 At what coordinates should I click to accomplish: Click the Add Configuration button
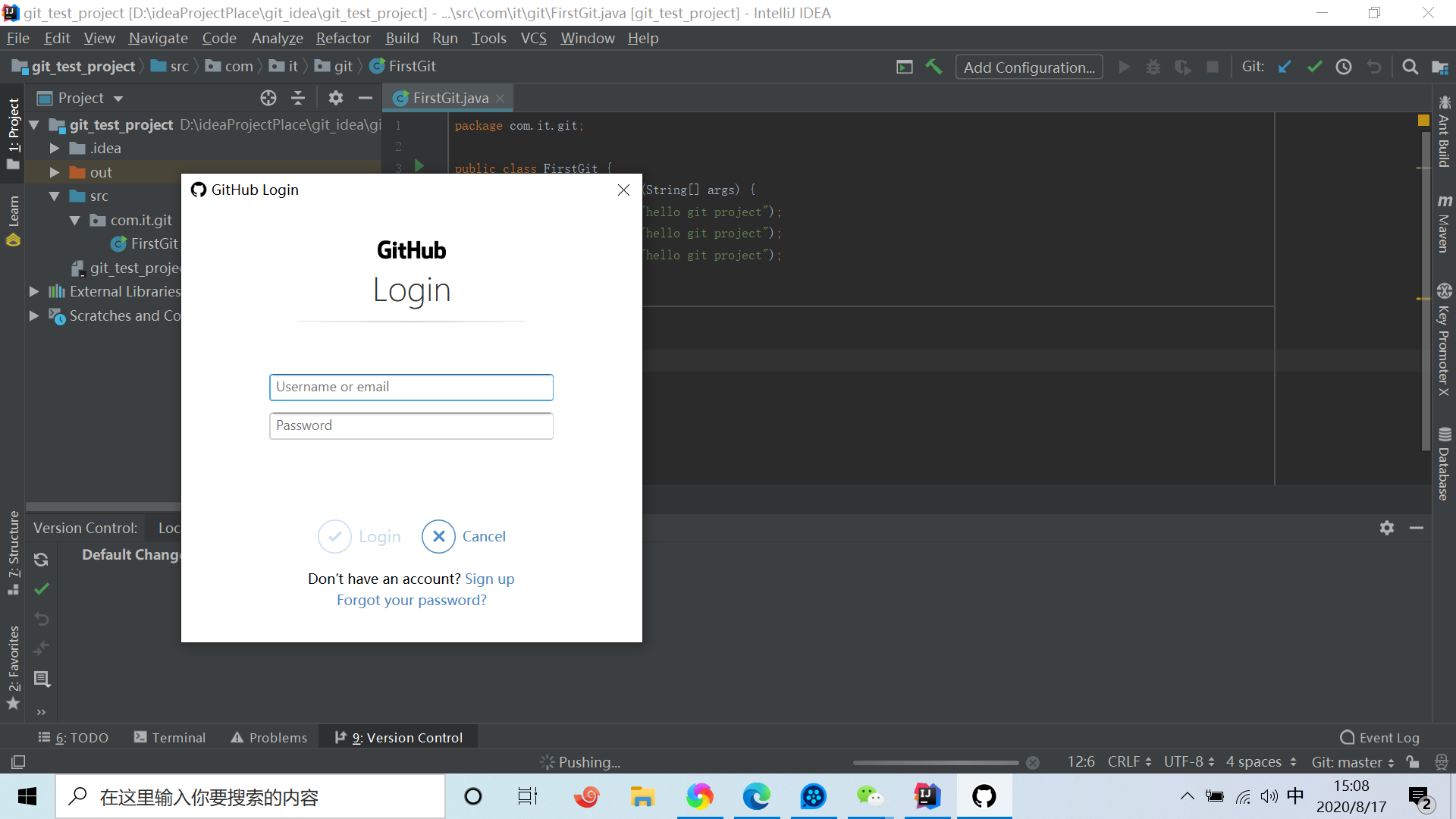[1029, 67]
